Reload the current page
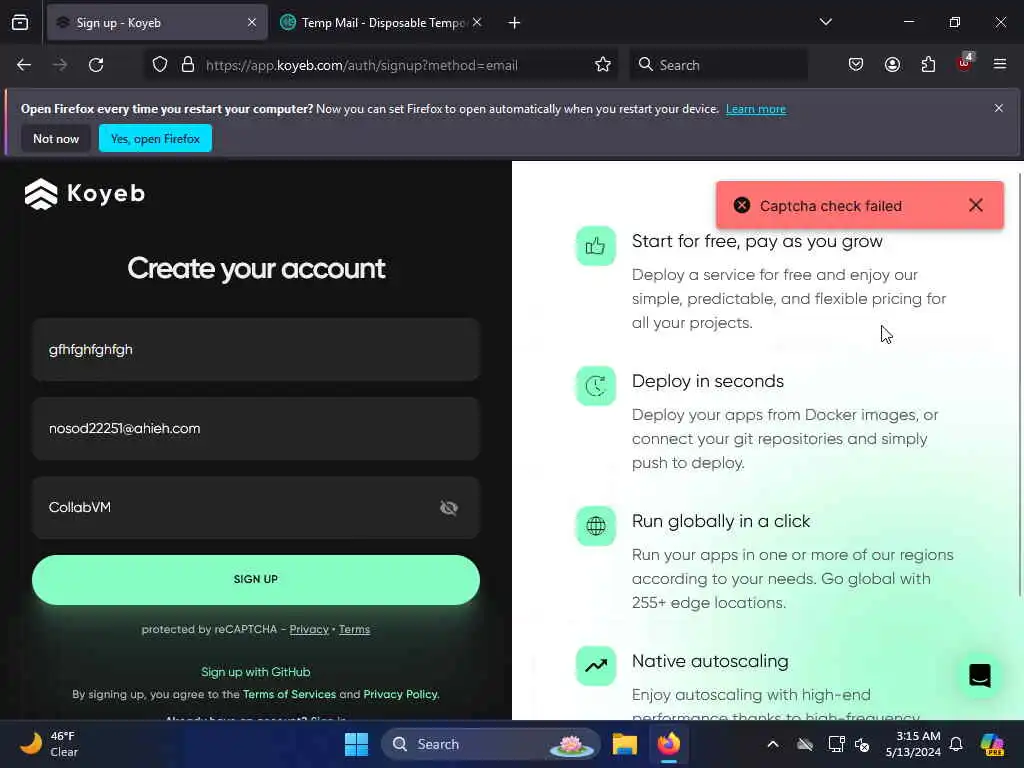1024x768 pixels. click(x=96, y=65)
